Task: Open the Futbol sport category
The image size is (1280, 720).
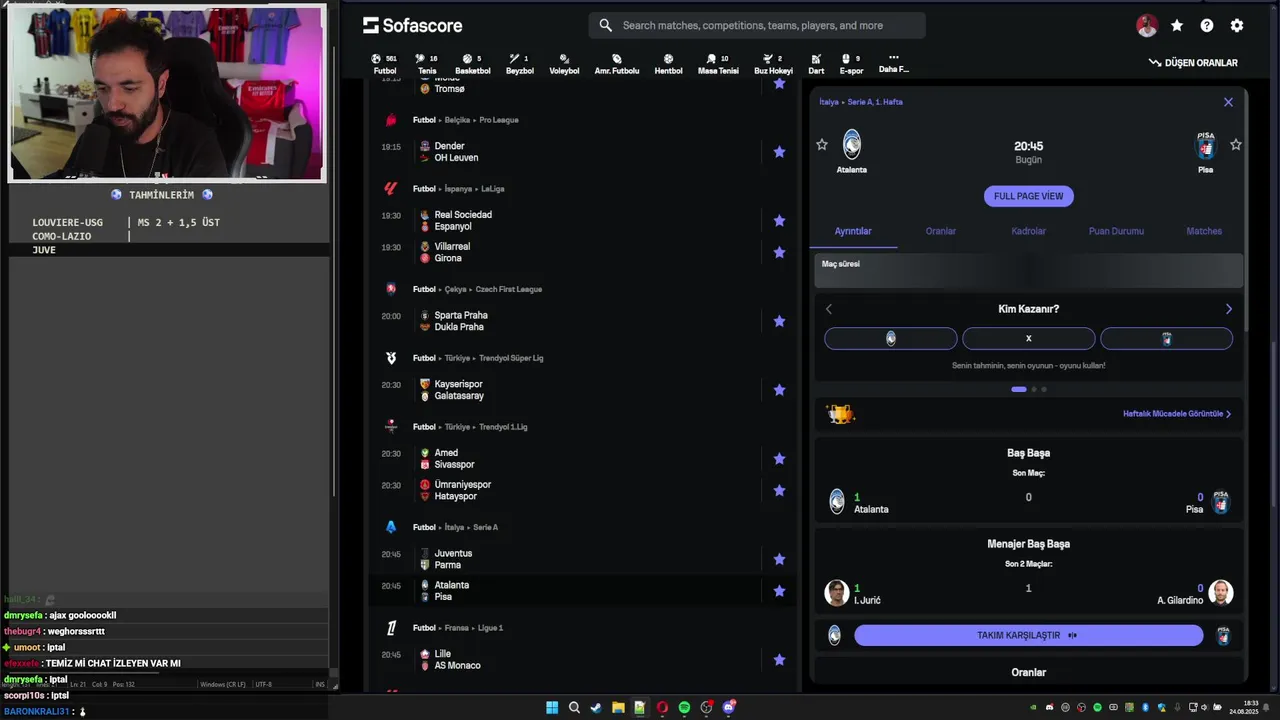Action: pos(385,64)
